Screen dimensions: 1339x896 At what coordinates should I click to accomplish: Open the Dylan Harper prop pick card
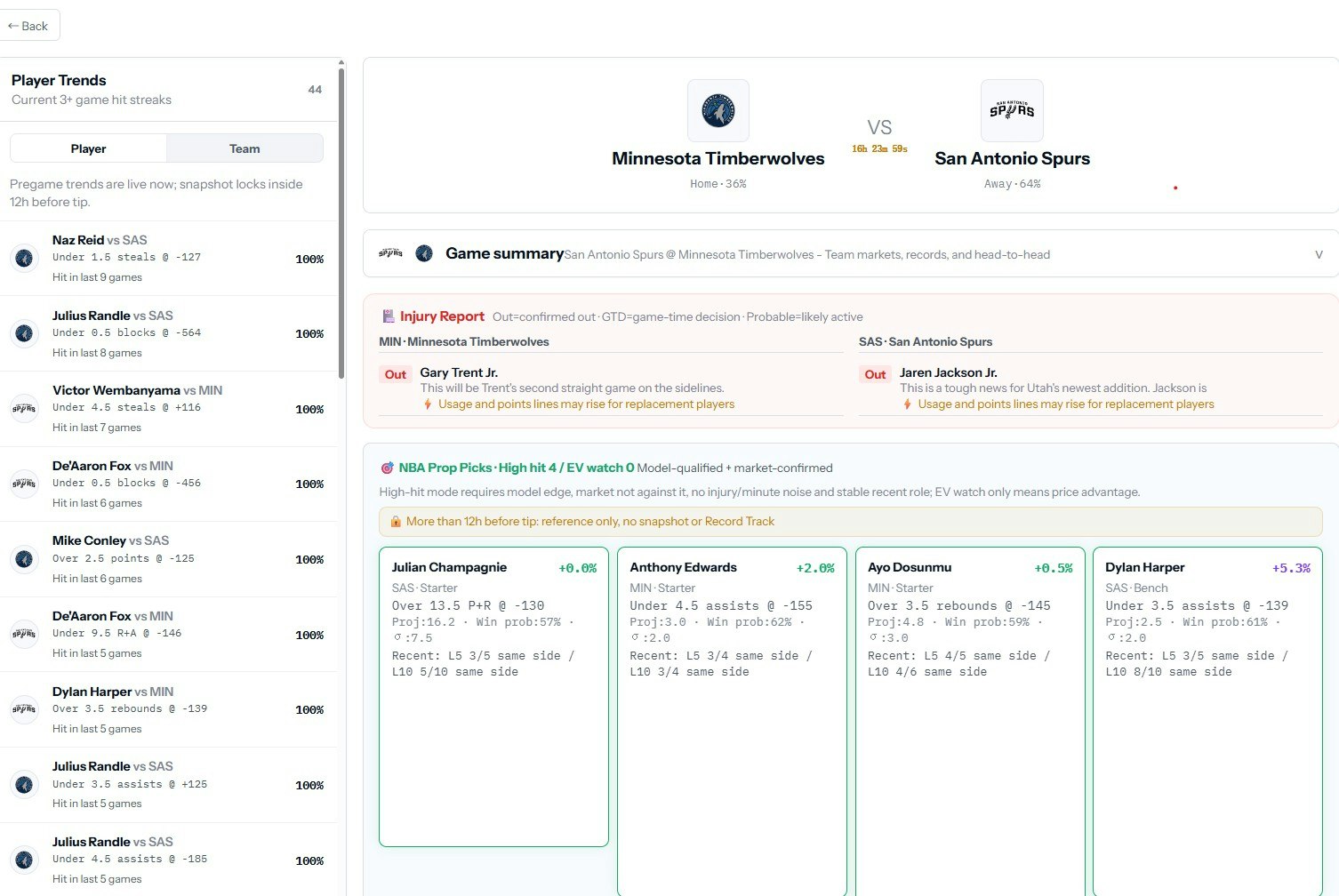tap(1207, 722)
